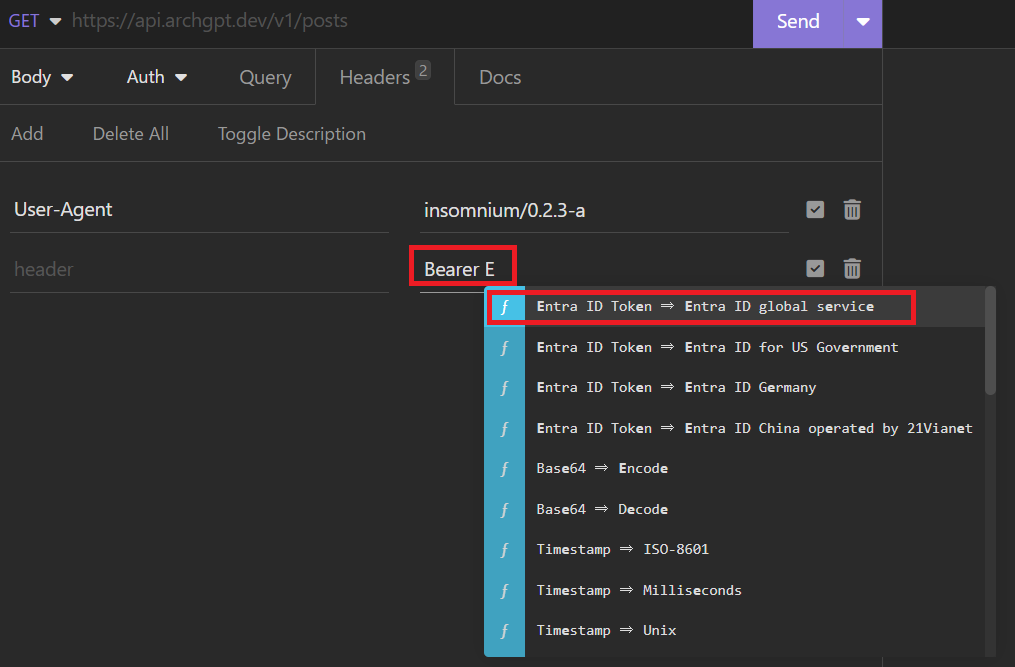This screenshot has width=1015, height=667.
Task: Click function icon beside Base64 Decode
Action: [505, 510]
